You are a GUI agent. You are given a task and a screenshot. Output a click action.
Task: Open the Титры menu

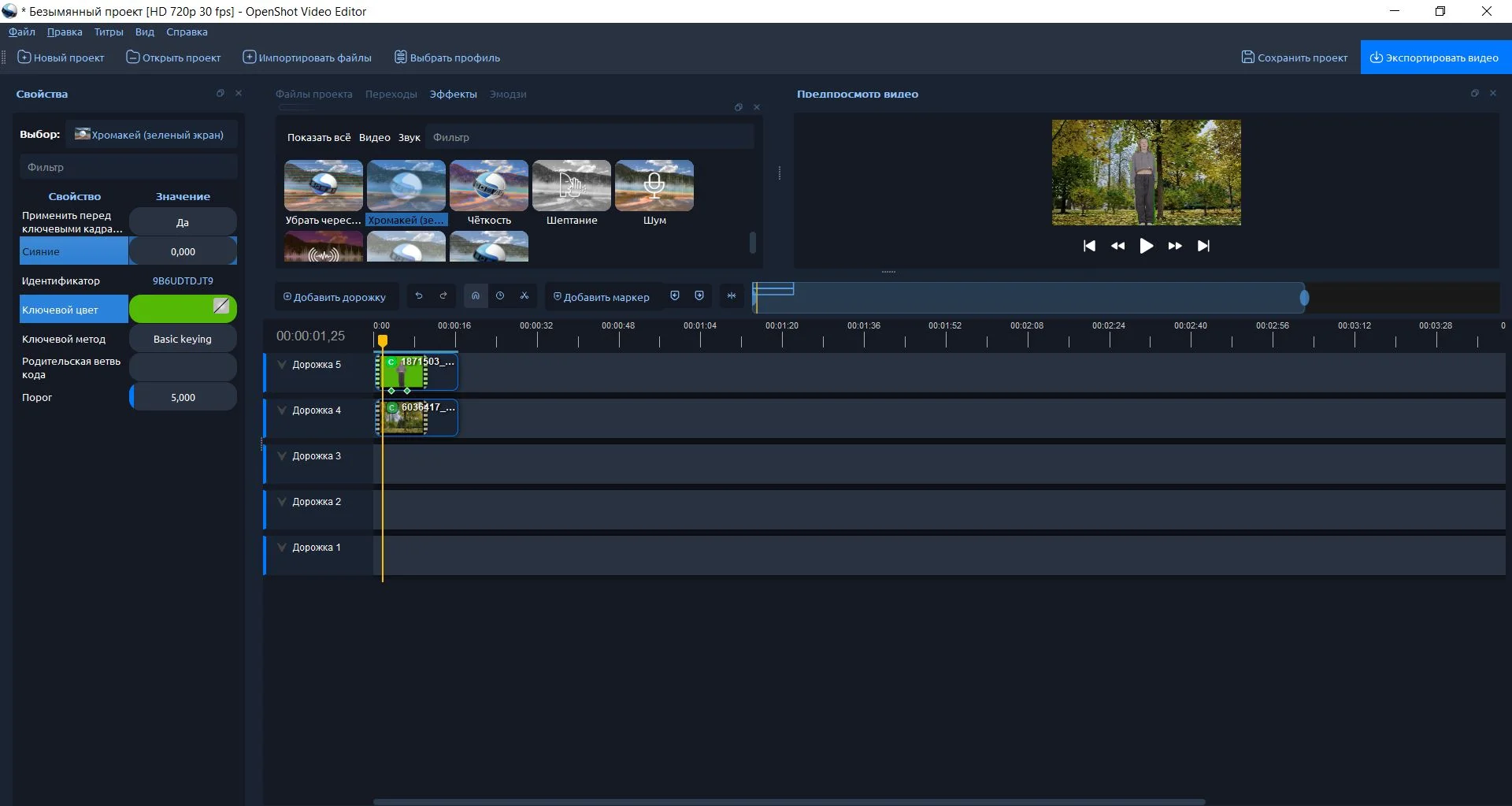click(x=109, y=32)
